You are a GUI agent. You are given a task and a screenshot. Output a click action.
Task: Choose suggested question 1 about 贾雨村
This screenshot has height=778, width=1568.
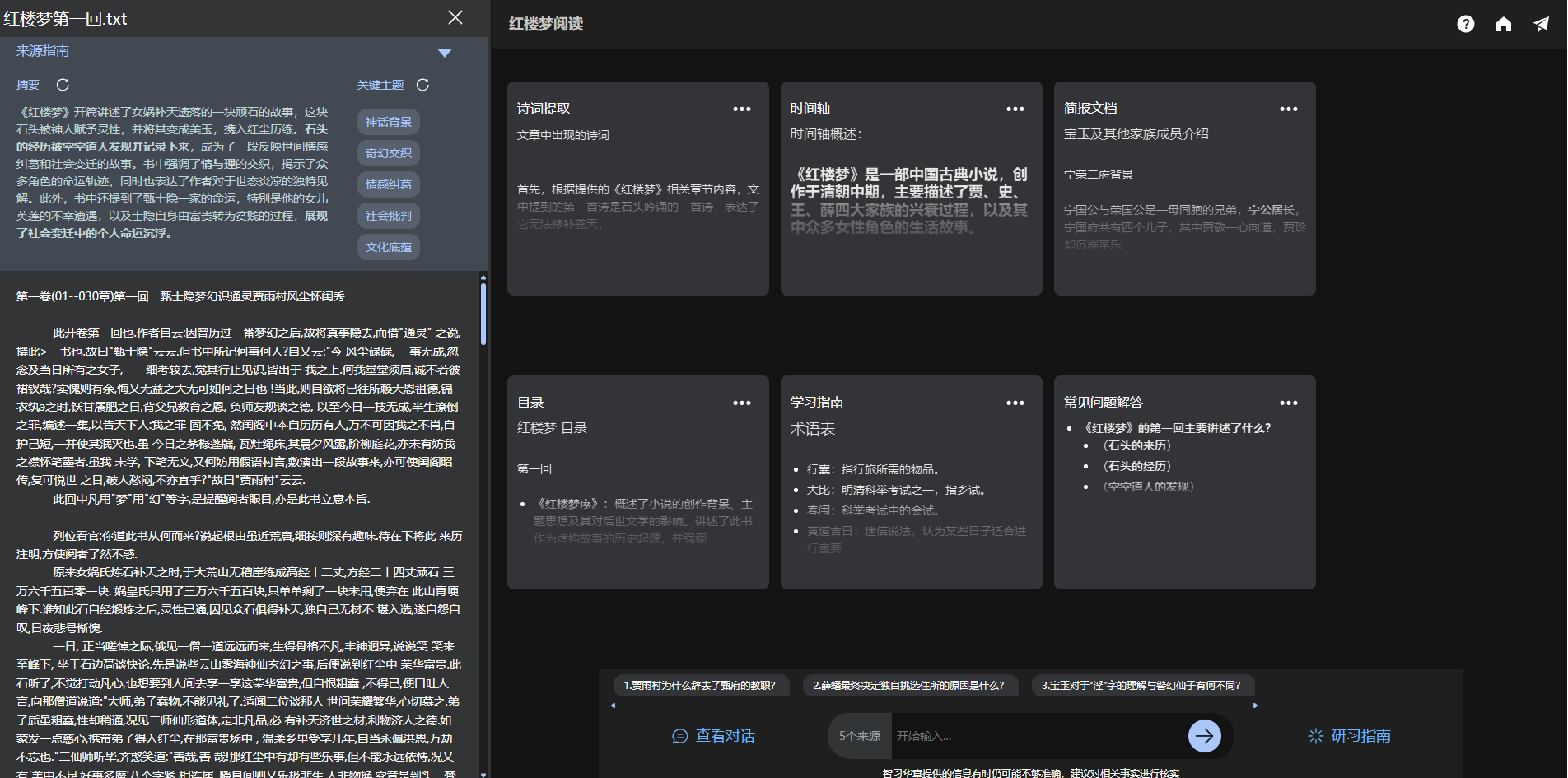coord(700,686)
